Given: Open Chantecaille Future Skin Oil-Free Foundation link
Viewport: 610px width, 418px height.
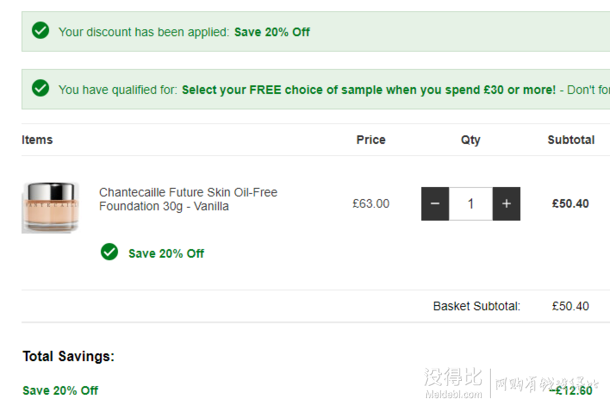Looking at the screenshot, I should [188, 199].
